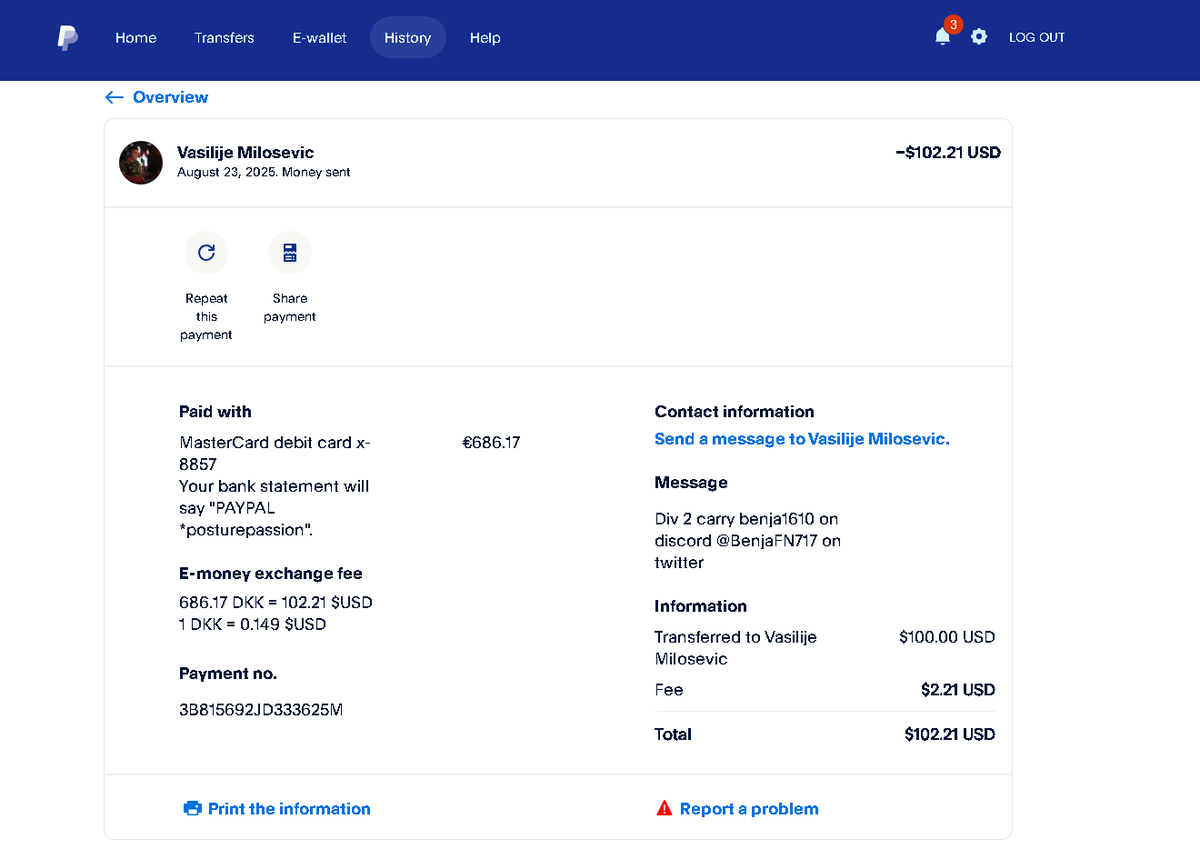Click the 'Payment no.' heading
Image resolution: width=1200 pixels, height=849 pixels.
tap(228, 673)
